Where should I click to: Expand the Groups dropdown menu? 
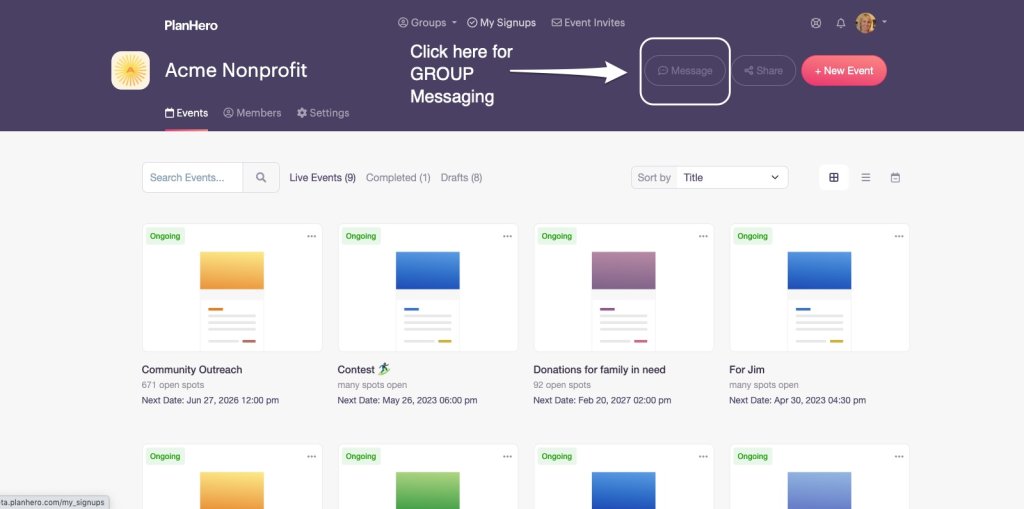[427, 23]
